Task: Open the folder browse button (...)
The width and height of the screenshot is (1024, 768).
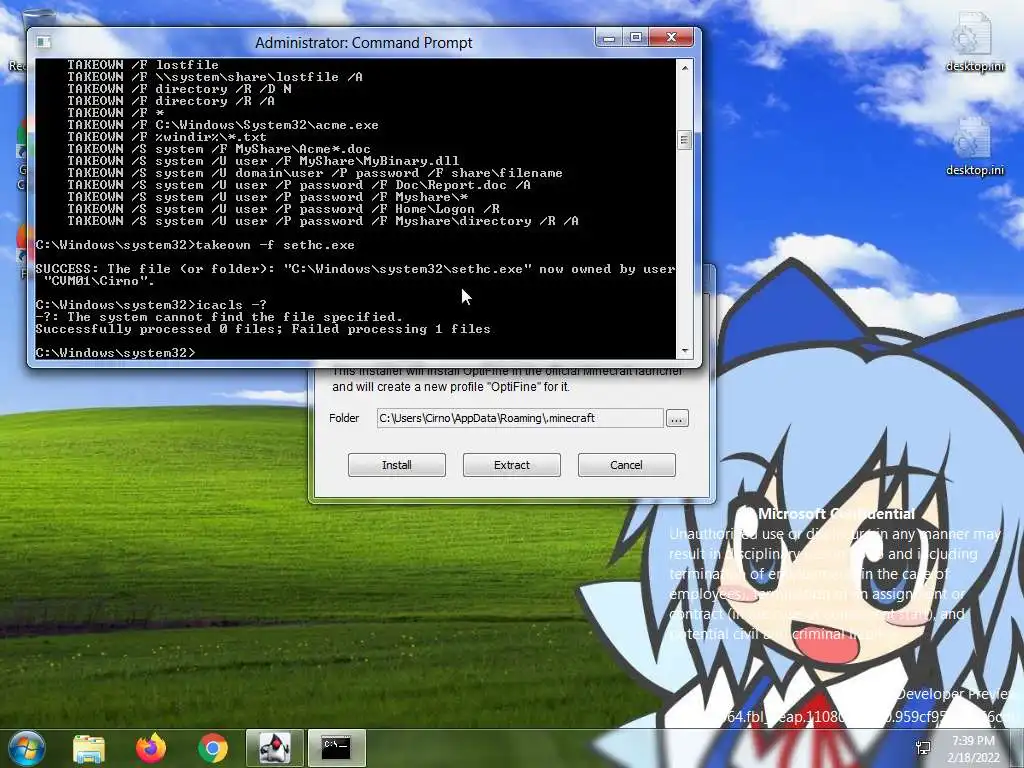Action: pos(677,419)
